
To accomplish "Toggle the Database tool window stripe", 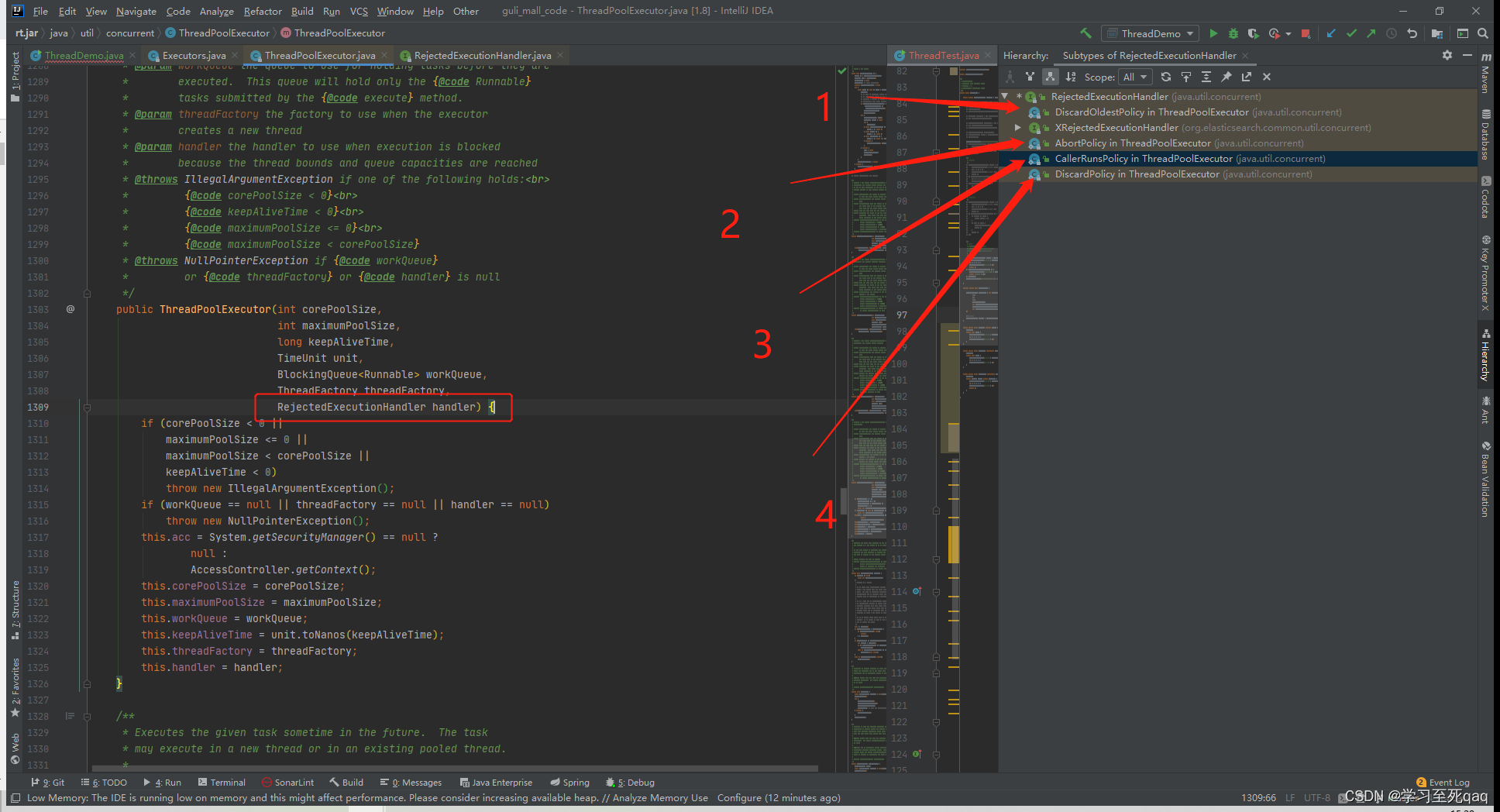I will click(x=1485, y=135).
